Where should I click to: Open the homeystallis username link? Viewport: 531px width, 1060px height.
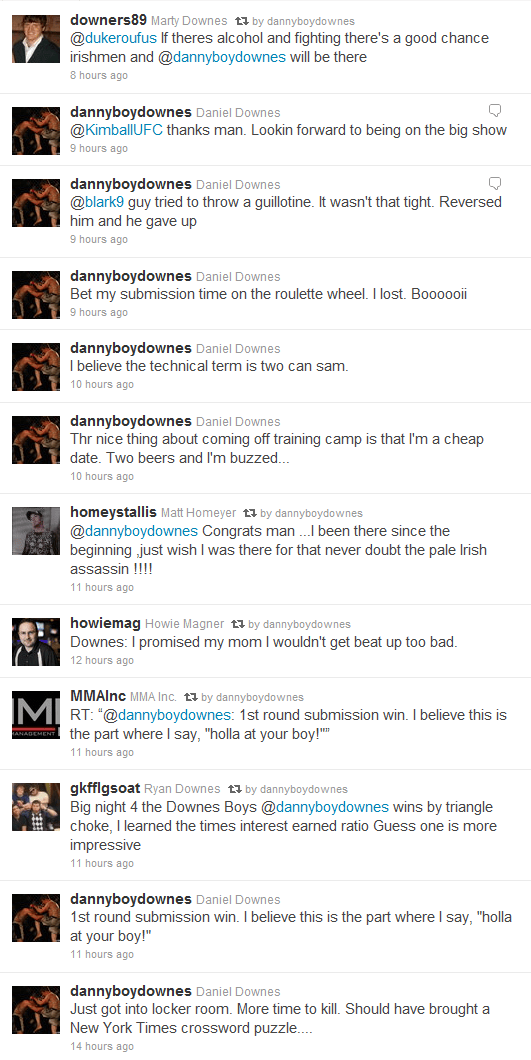point(113,512)
